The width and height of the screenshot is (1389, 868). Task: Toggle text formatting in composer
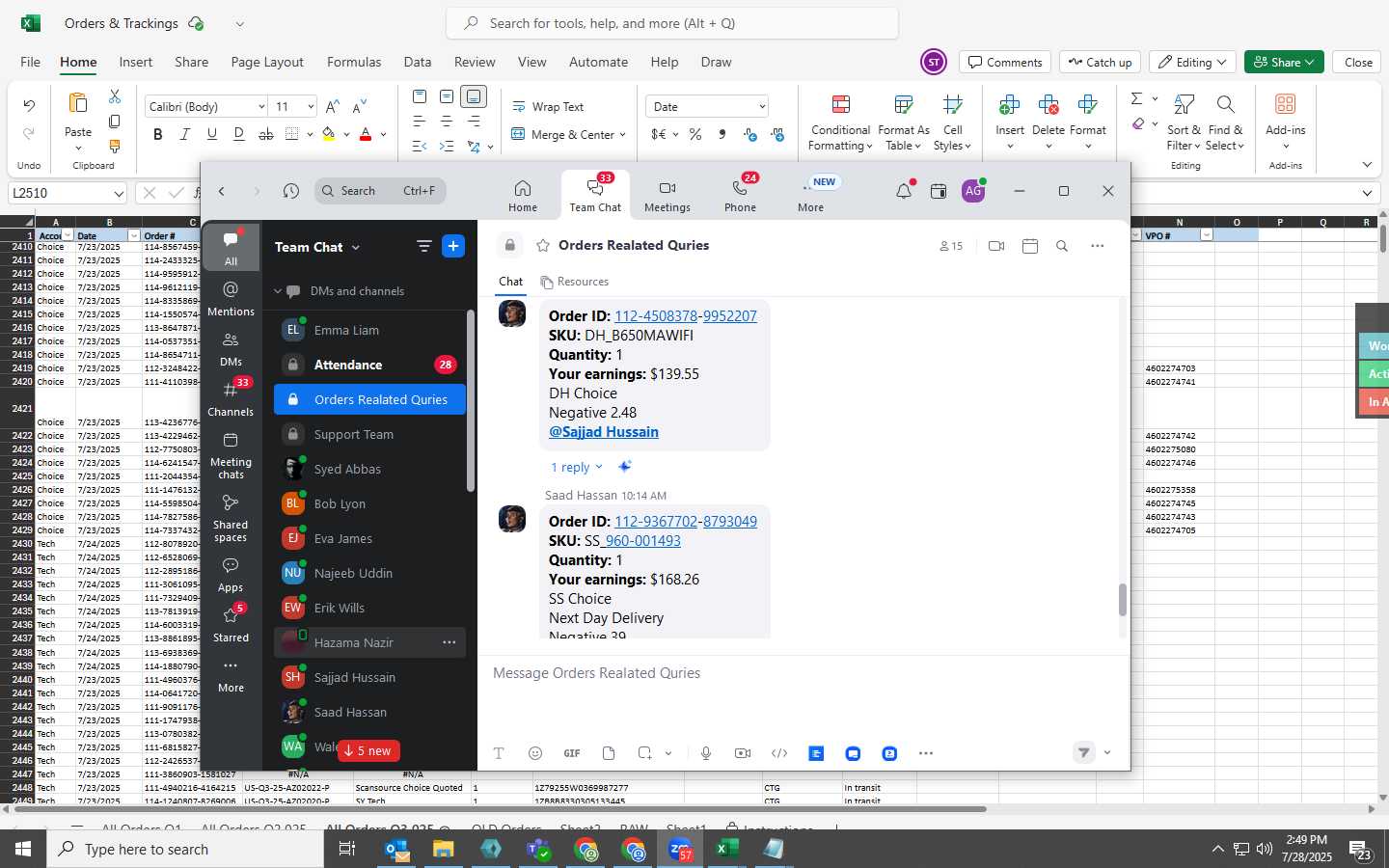499,753
